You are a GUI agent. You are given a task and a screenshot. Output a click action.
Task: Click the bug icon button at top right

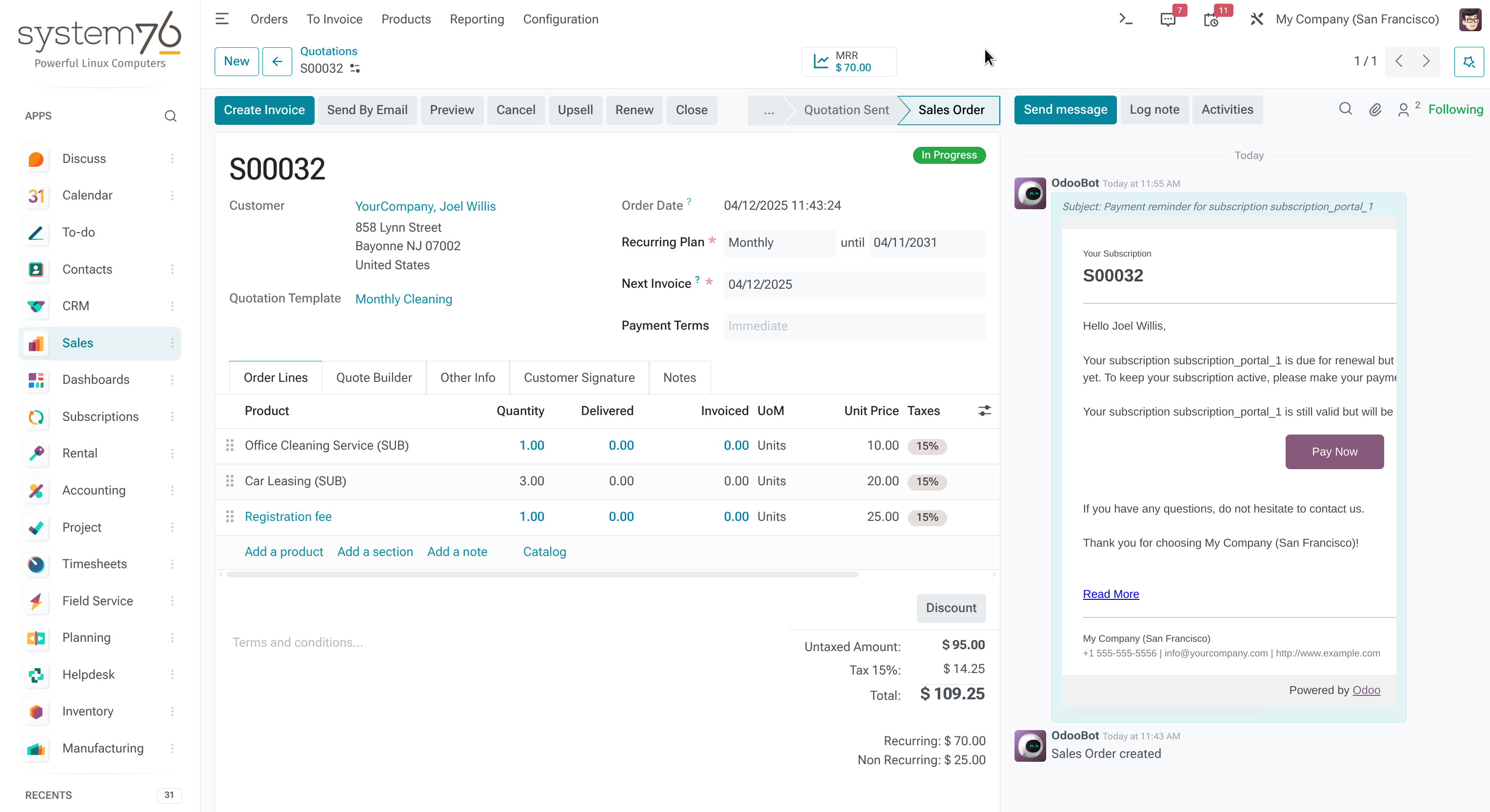click(1469, 61)
